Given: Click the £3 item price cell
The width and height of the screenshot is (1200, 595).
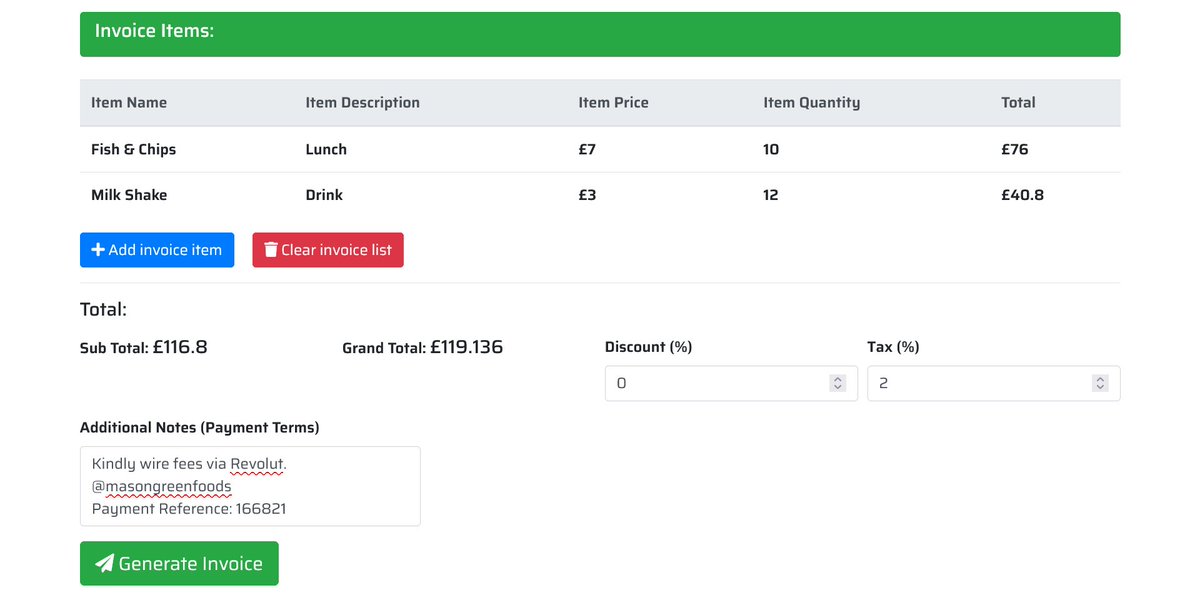Looking at the screenshot, I should click(x=587, y=195).
